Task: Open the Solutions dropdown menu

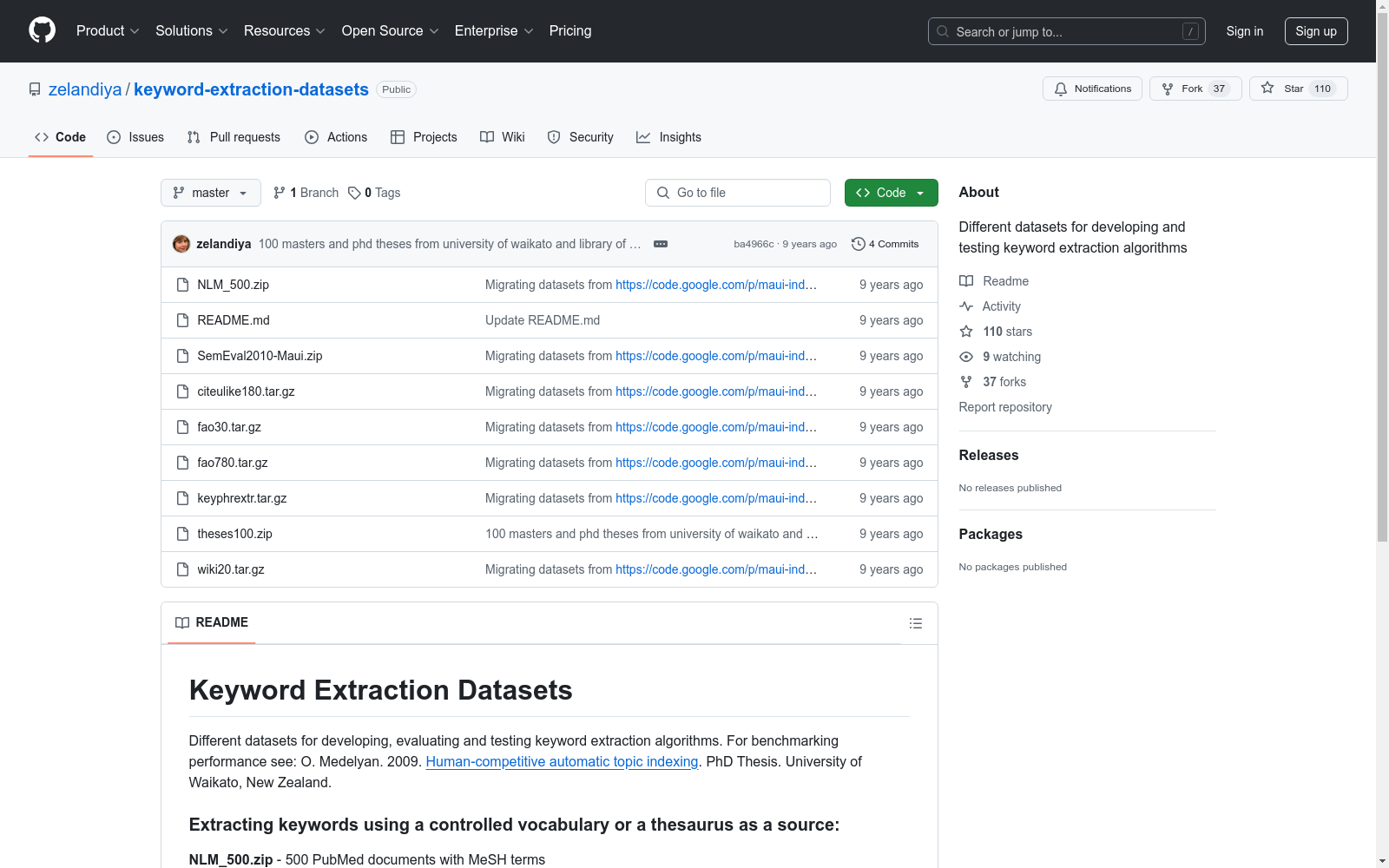Action: coord(192,31)
